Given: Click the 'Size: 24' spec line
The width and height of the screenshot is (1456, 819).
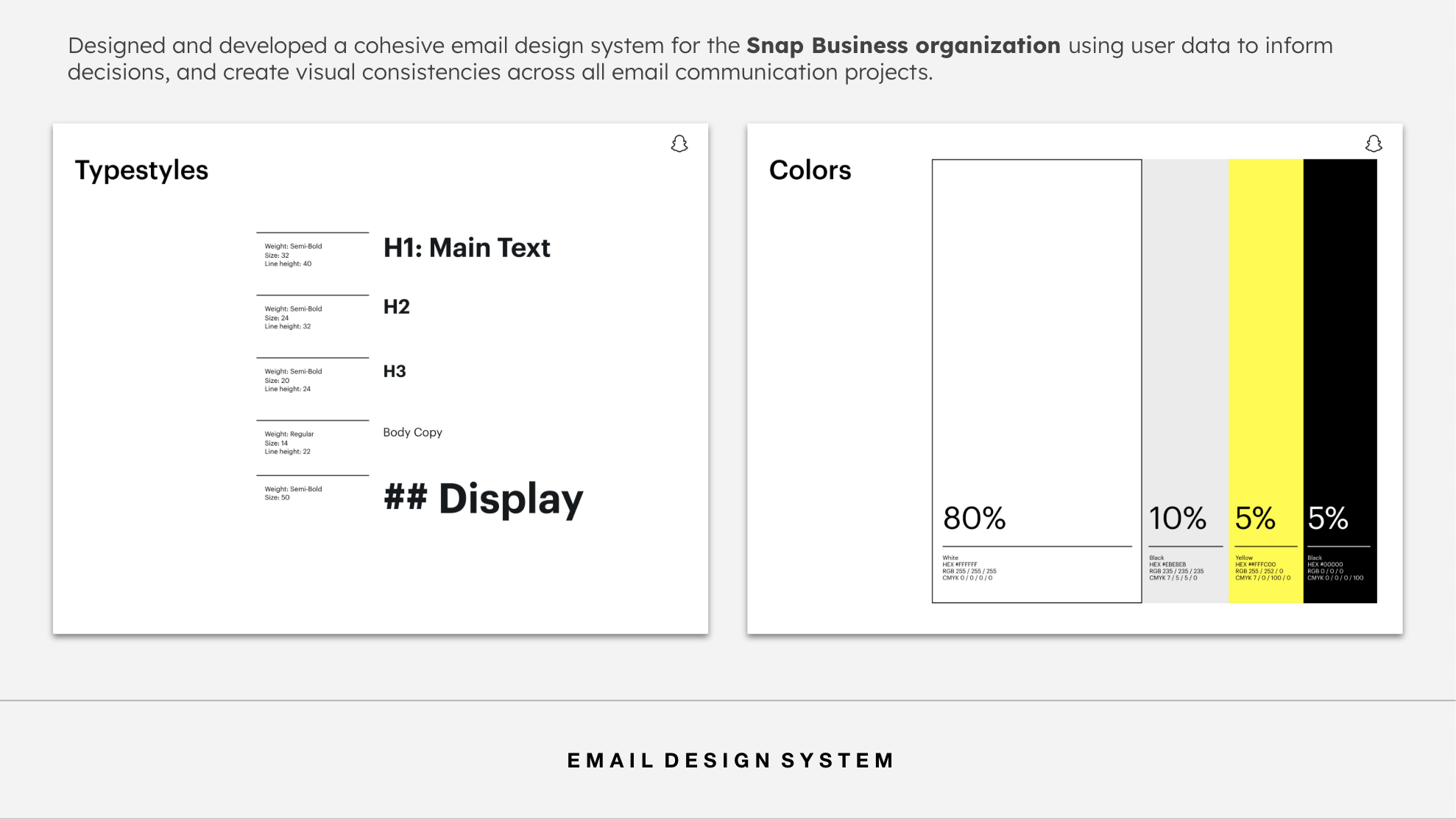Looking at the screenshot, I should coord(277,318).
